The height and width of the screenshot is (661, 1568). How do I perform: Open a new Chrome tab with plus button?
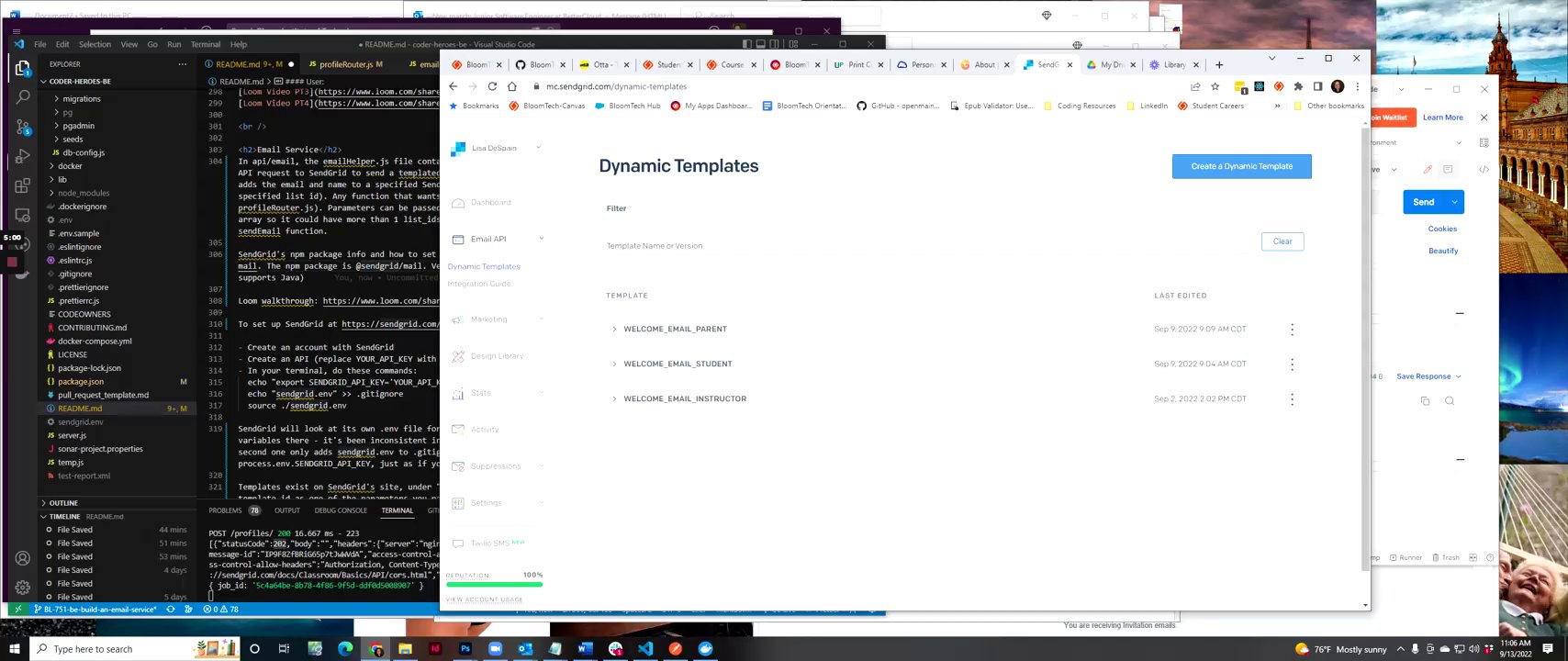(x=1219, y=64)
